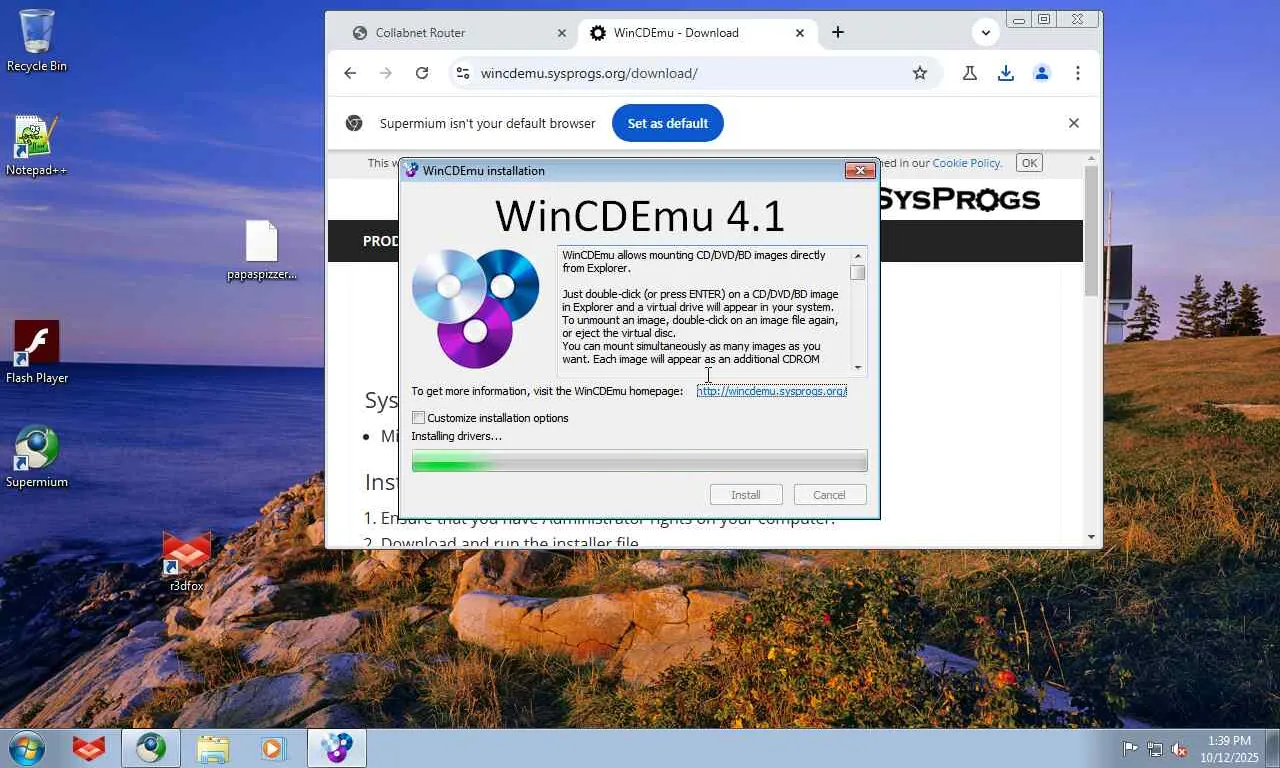Open the Recycle Bin desktop icon
The width and height of the screenshot is (1280, 768).
coord(37,40)
